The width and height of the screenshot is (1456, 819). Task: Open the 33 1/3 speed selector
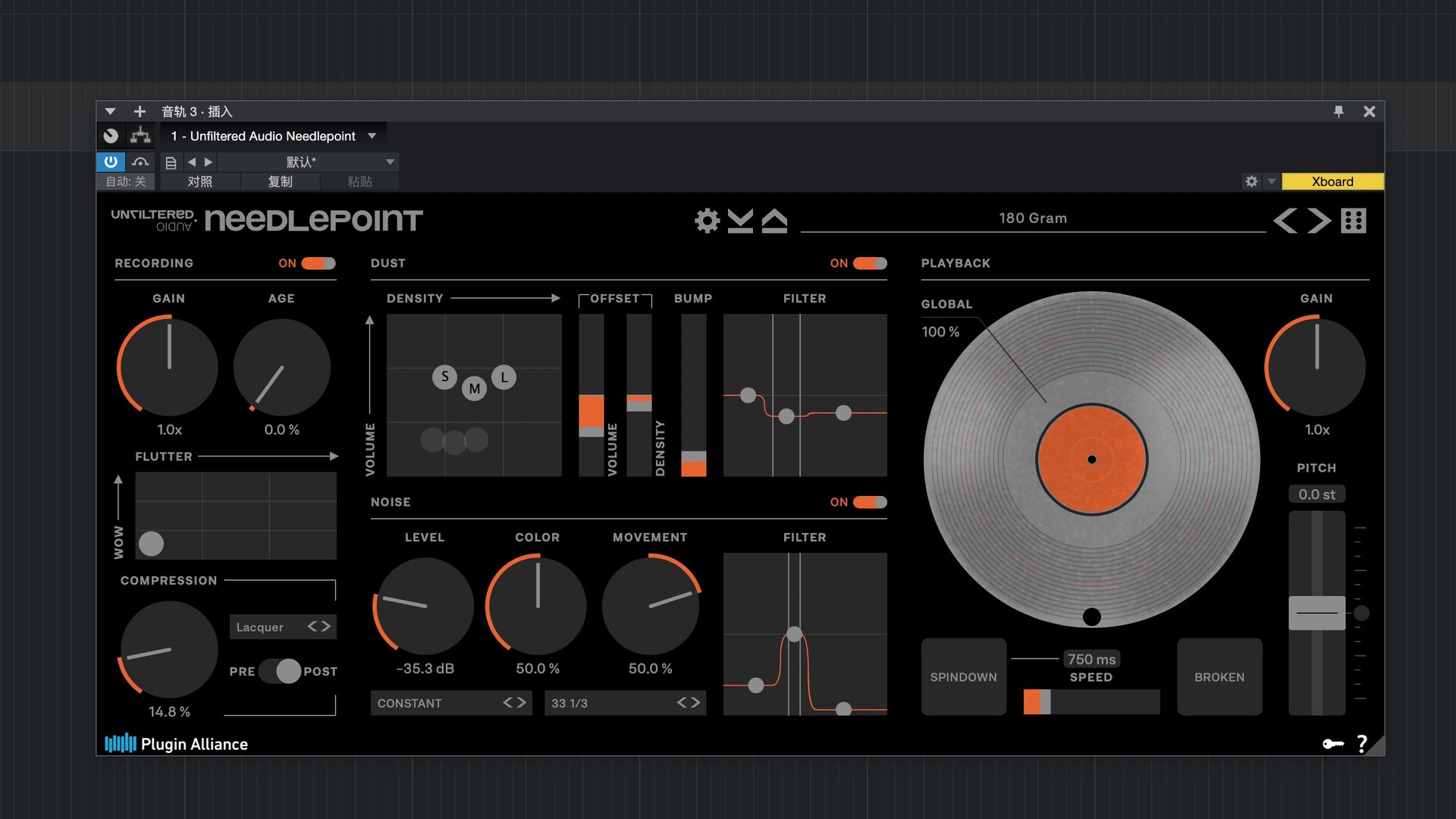pyautogui.click(x=625, y=703)
